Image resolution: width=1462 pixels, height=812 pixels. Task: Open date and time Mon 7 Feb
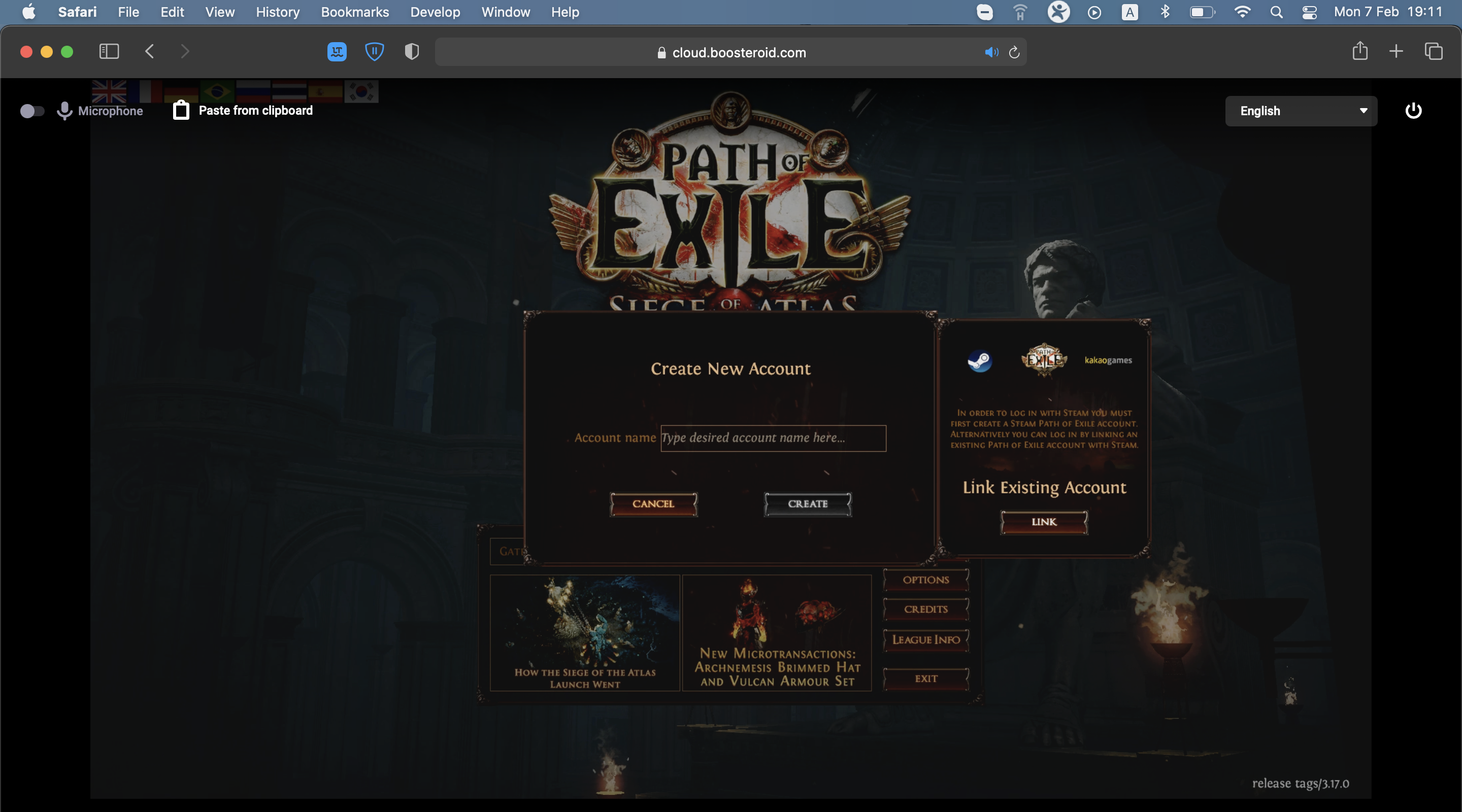(x=1388, y=12)
